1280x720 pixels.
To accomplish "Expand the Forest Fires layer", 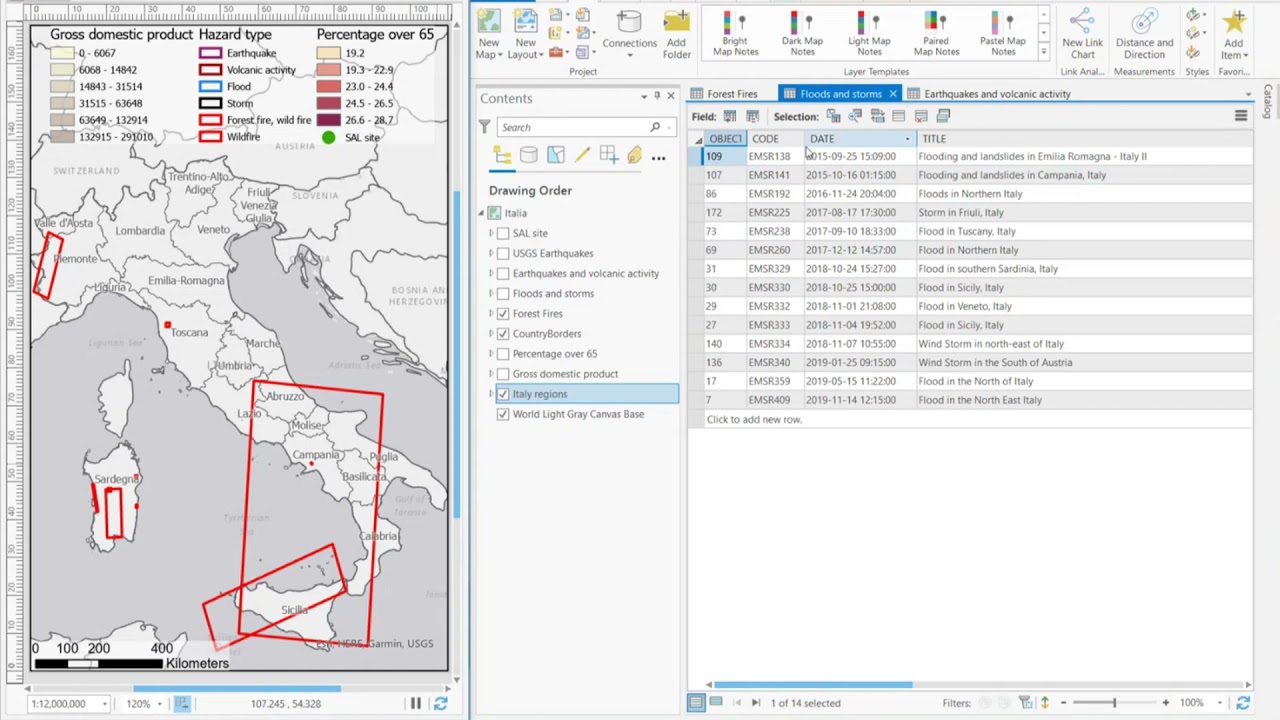I will point(491,313).
